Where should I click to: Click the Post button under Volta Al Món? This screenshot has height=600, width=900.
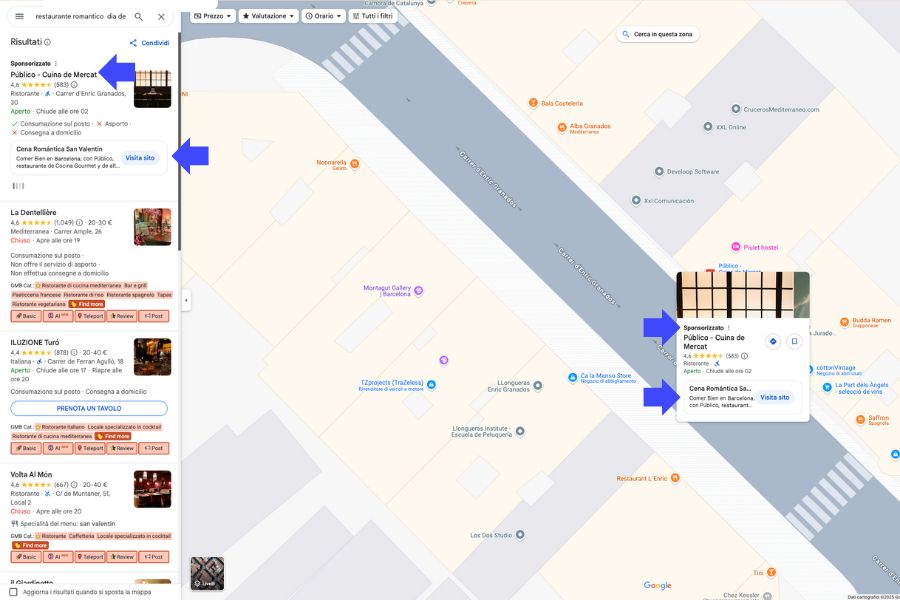(154, 556)
